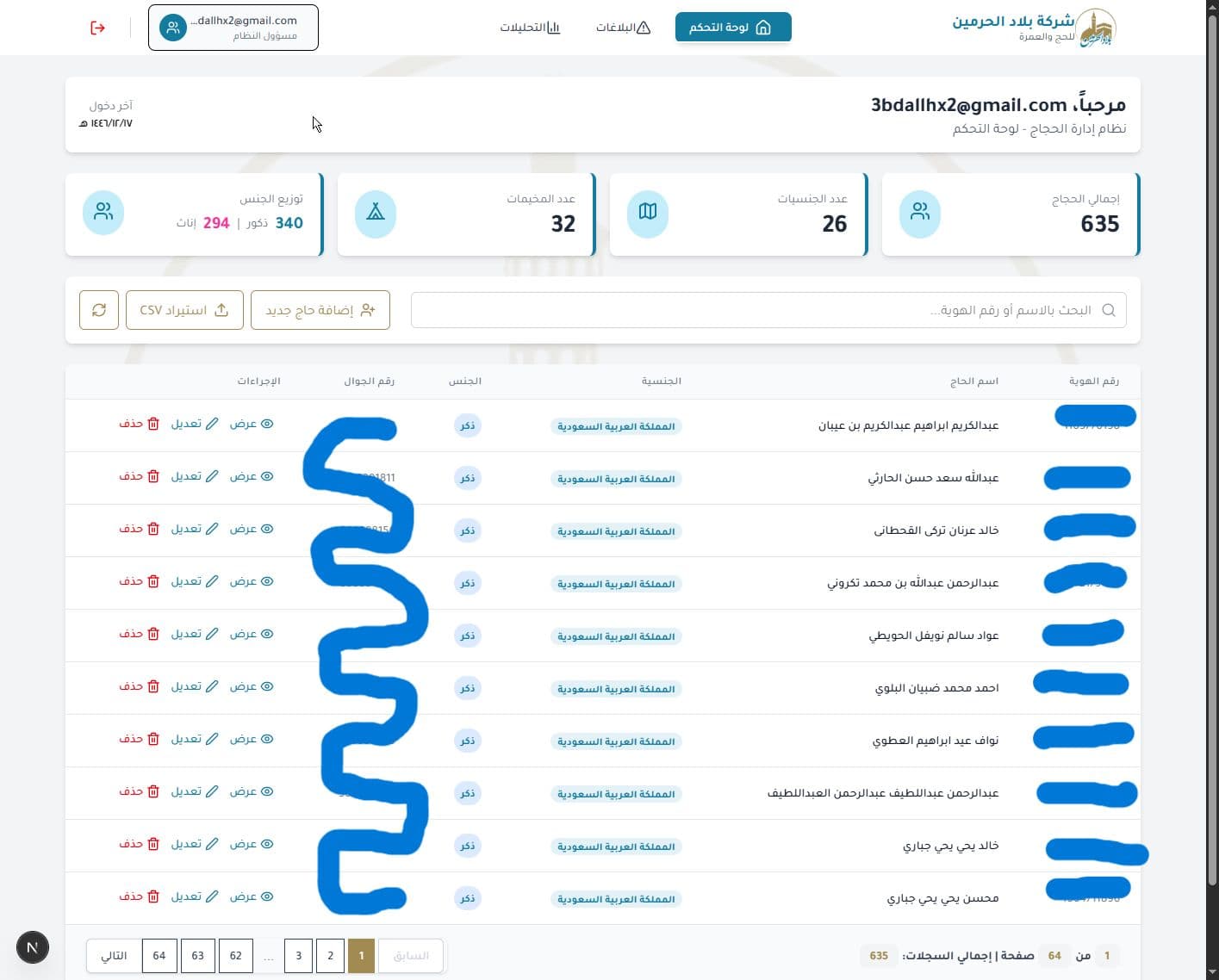Click the refresh icon button

(99, 310)
